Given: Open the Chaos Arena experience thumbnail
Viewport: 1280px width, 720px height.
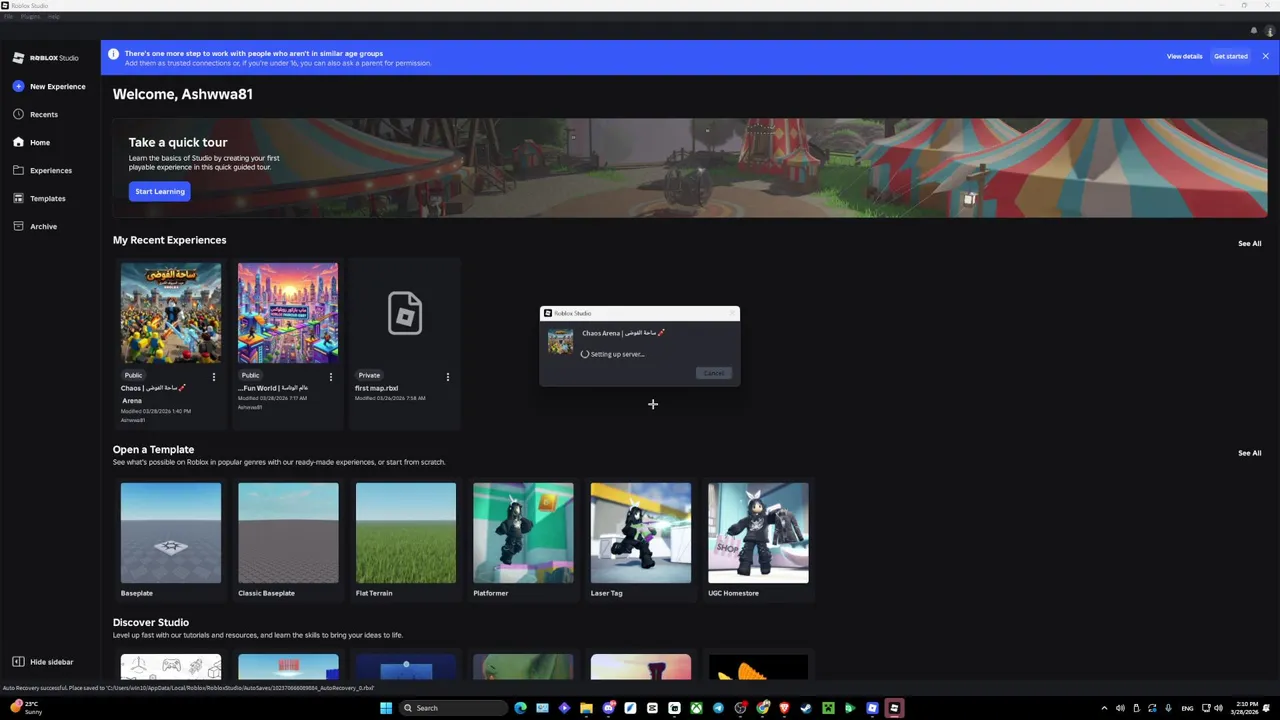Looking at the screenshot, I should coord(171,313).
